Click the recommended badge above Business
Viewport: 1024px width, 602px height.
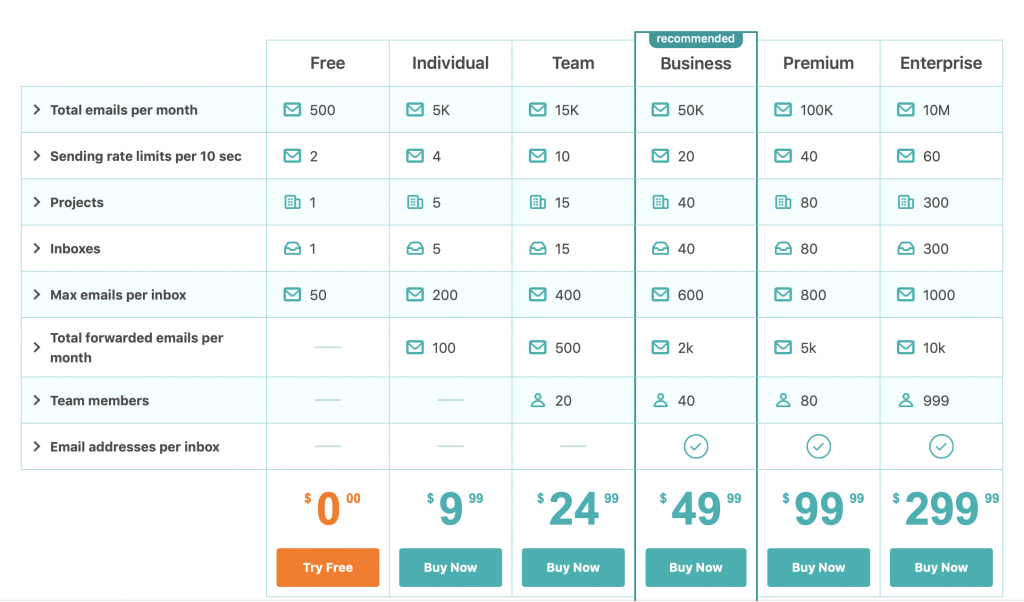coord(696,39)
